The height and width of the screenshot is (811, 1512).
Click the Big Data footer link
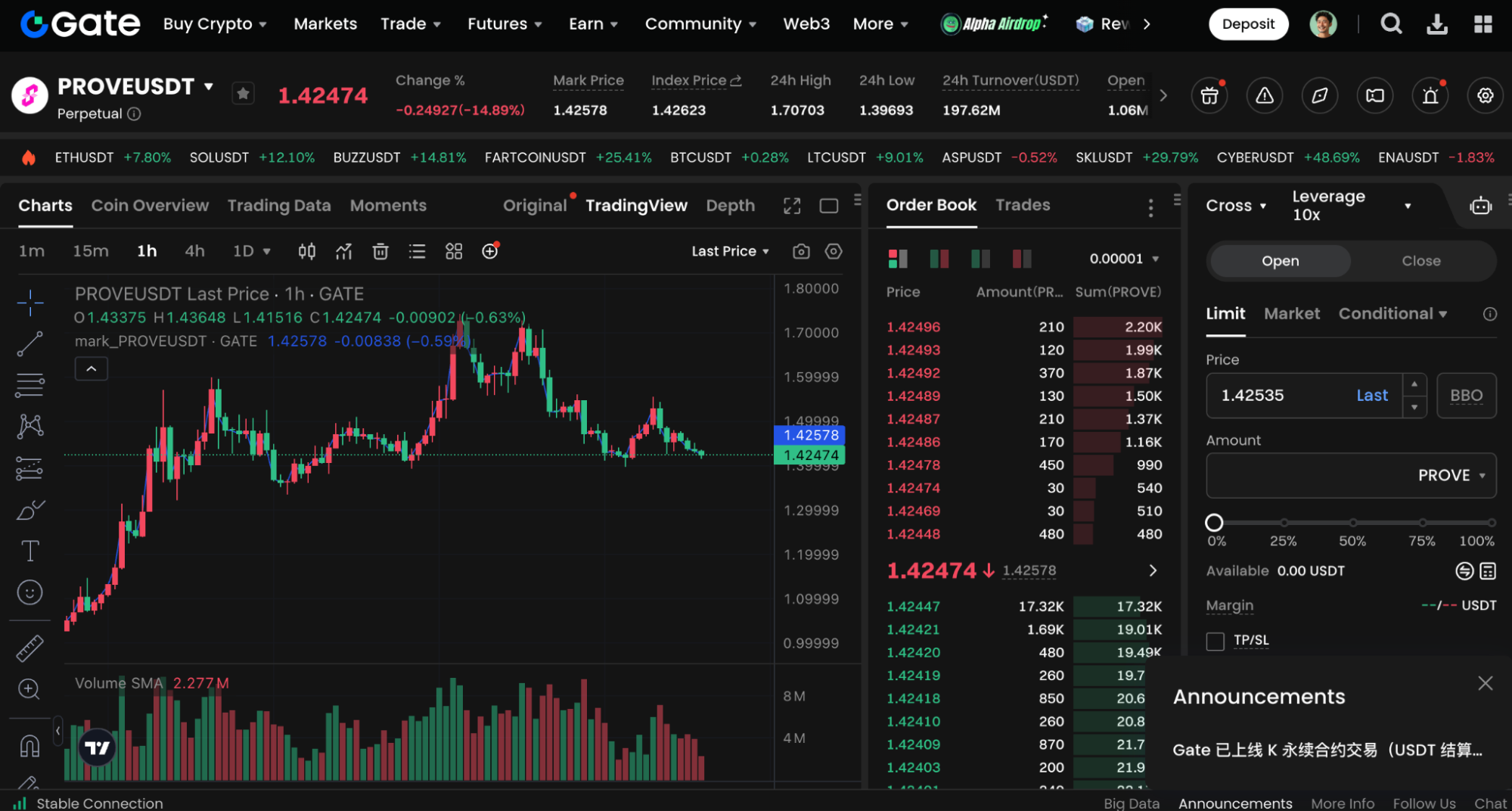[1131, 803]
